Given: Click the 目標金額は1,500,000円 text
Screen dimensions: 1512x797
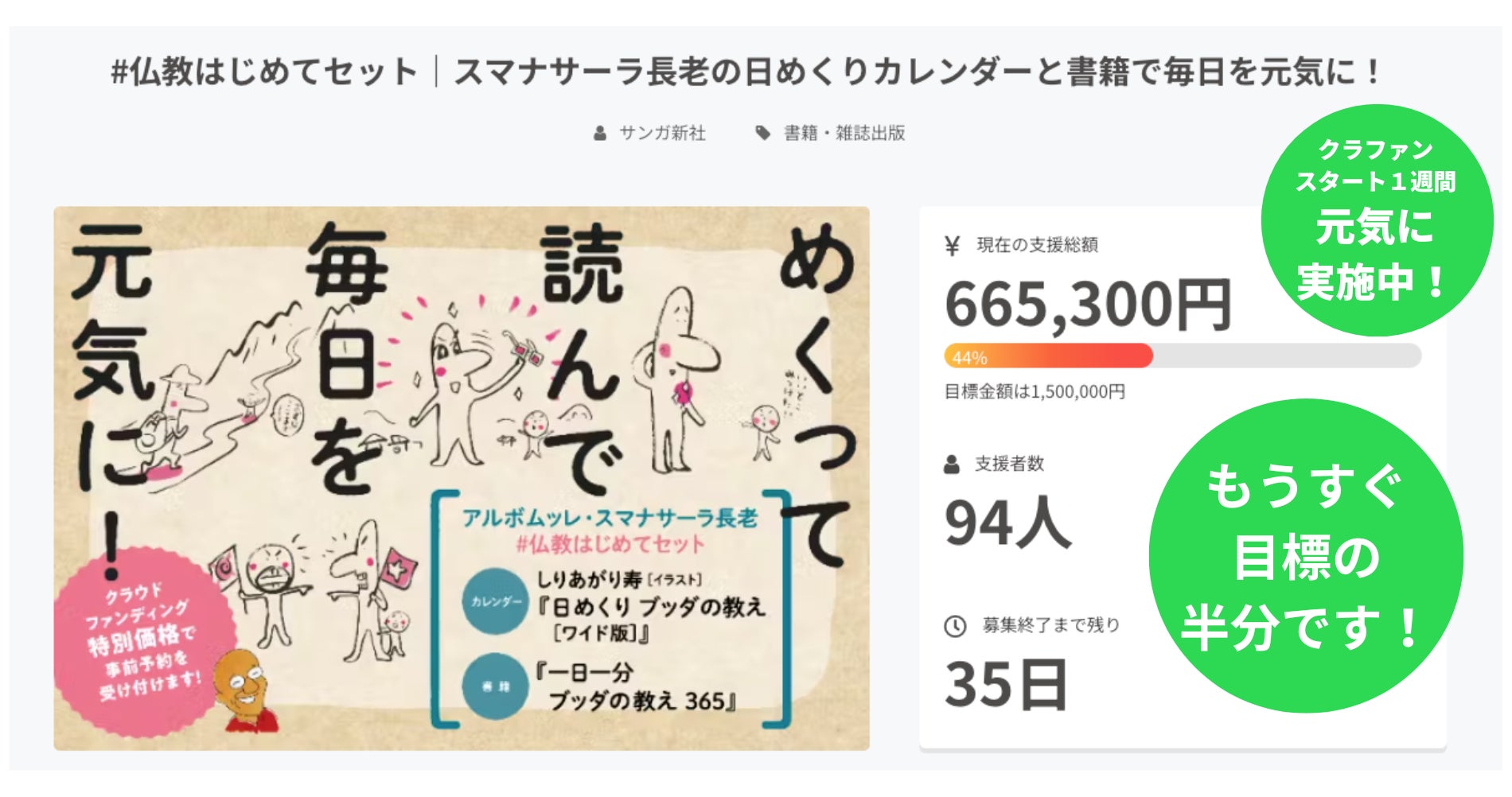Looking at the screenshot, I should click(x=1035, y=392).
